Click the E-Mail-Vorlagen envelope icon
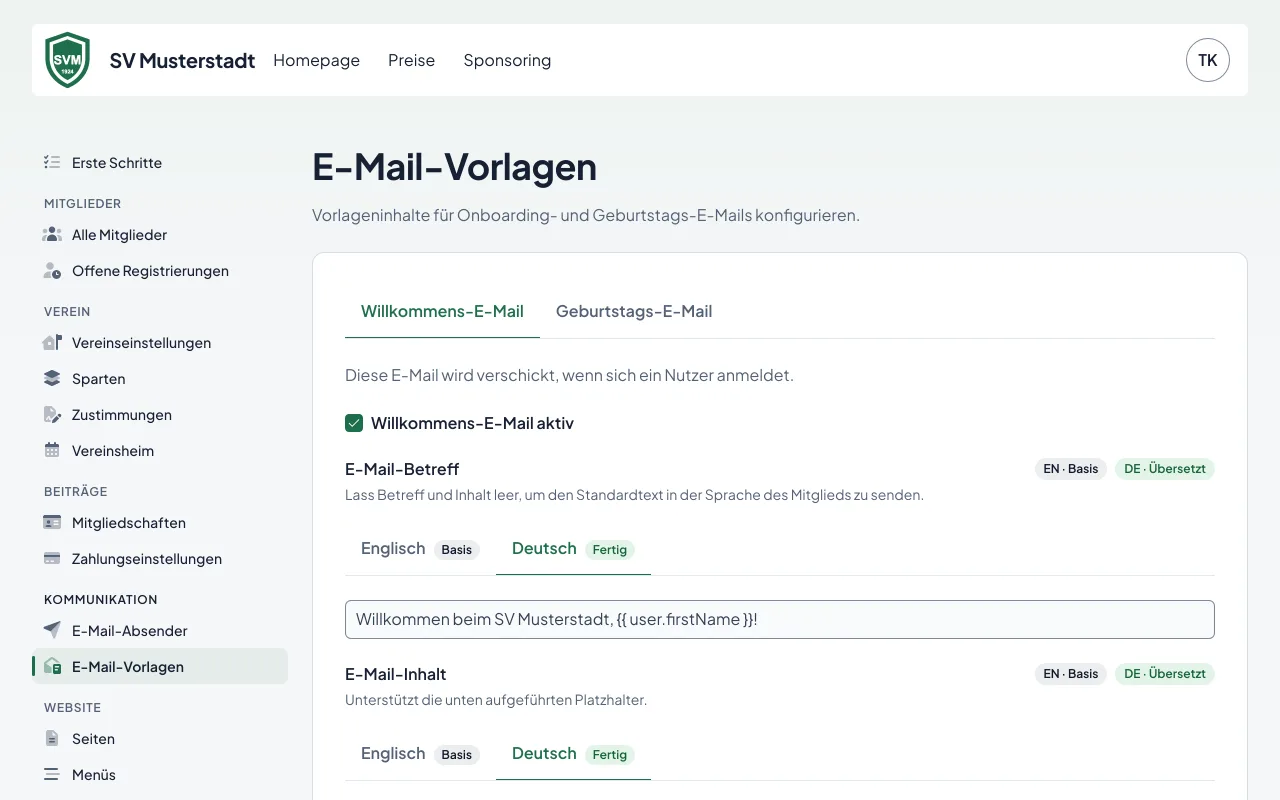 pos(52,666)
